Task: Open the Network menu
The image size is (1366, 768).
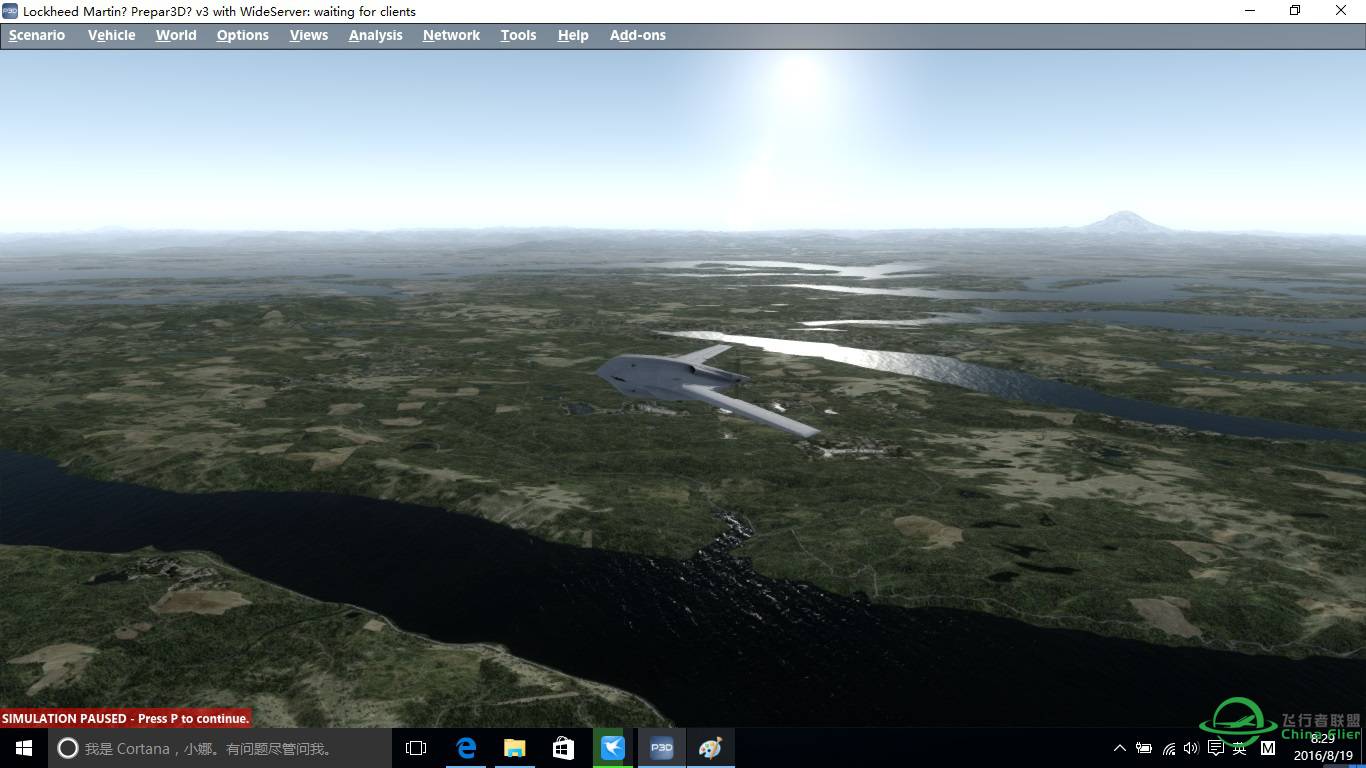Action: (x=451, y=35)
